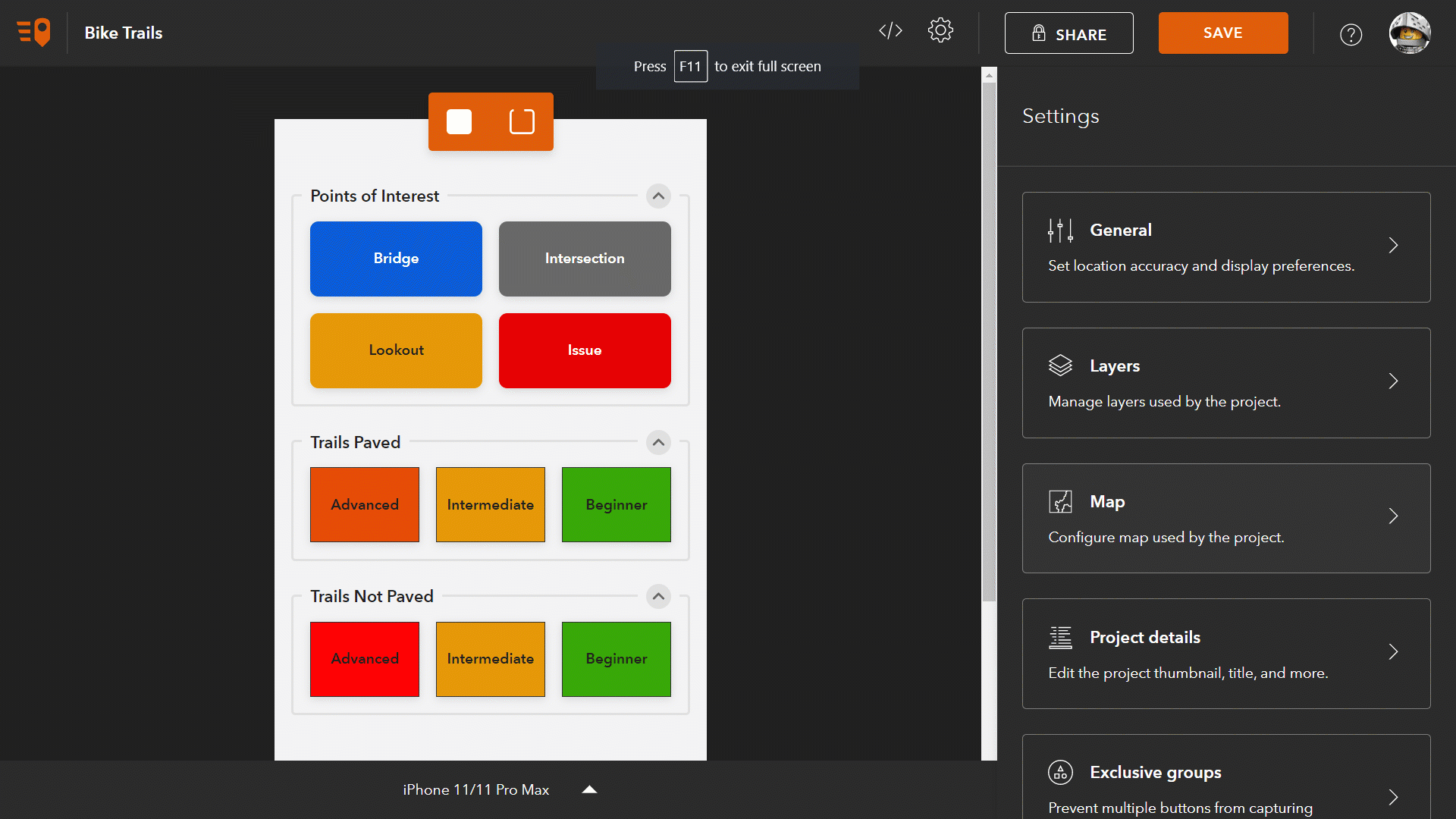Click the SHARE button
Image resolution: width=1456 pixels, height=819 pixels.
pyautogui.click(x=1068, y=33)
